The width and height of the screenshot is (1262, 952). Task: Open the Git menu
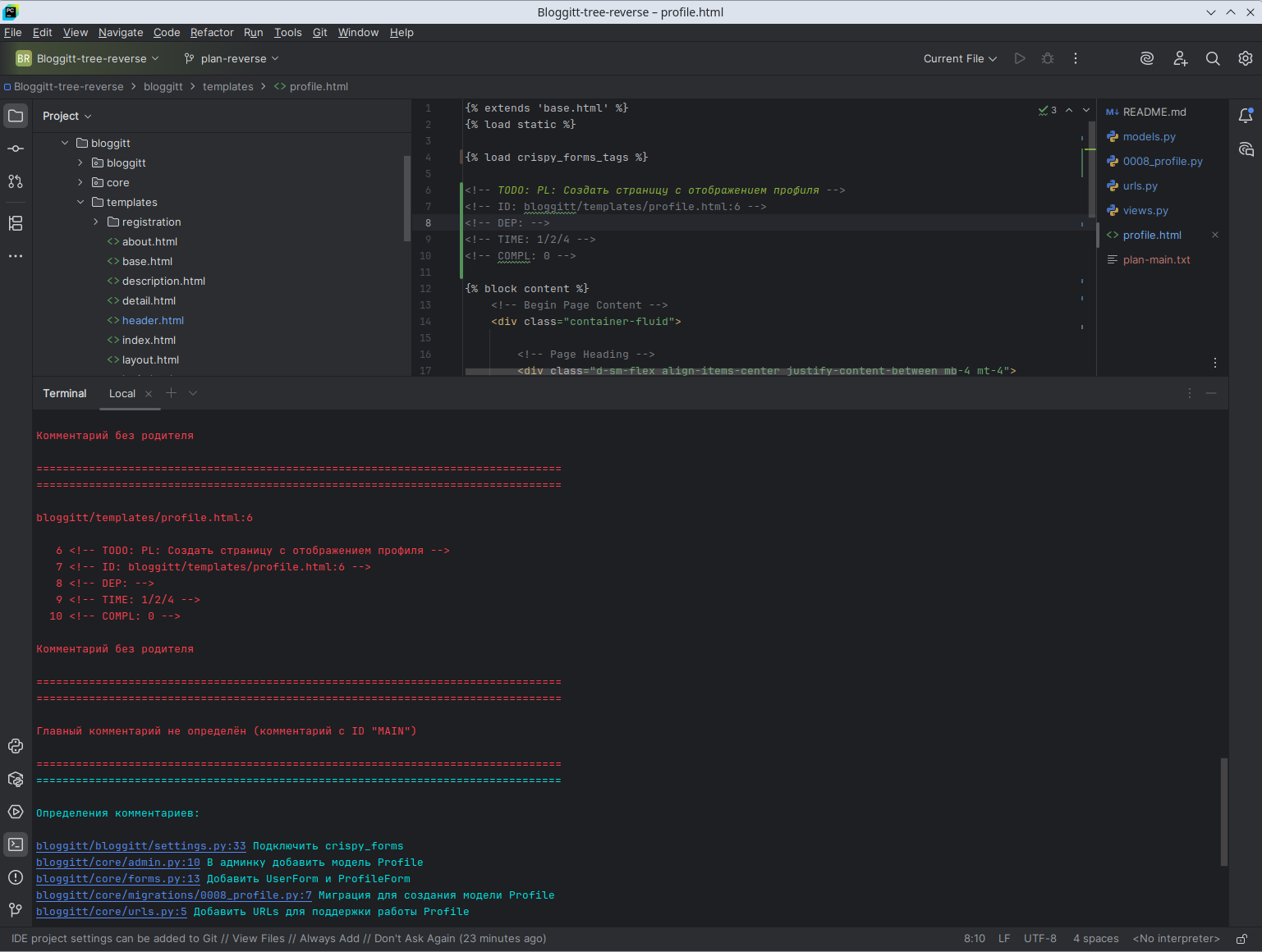pos(320,32)
